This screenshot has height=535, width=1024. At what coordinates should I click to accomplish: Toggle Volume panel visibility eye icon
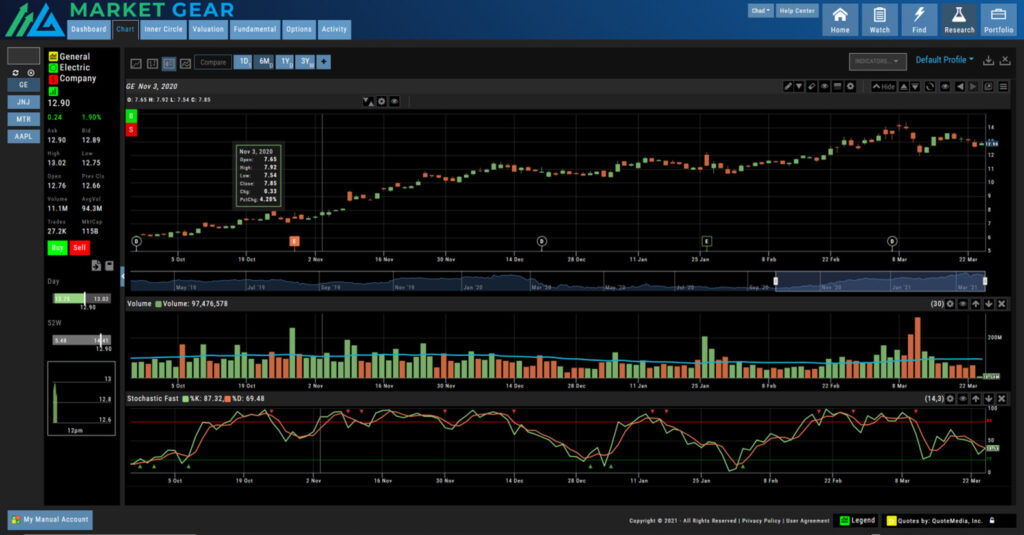click(x=963, y=304)
